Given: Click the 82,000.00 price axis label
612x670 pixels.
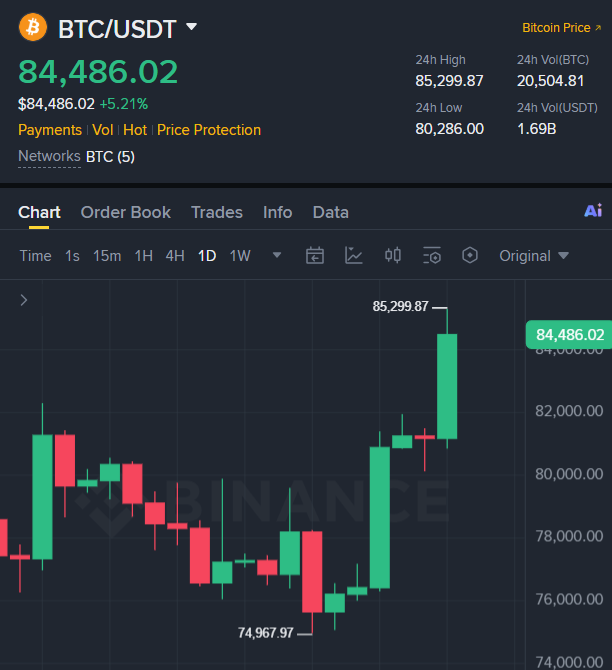Looking at the screenshot, I should tap(569, 411).
